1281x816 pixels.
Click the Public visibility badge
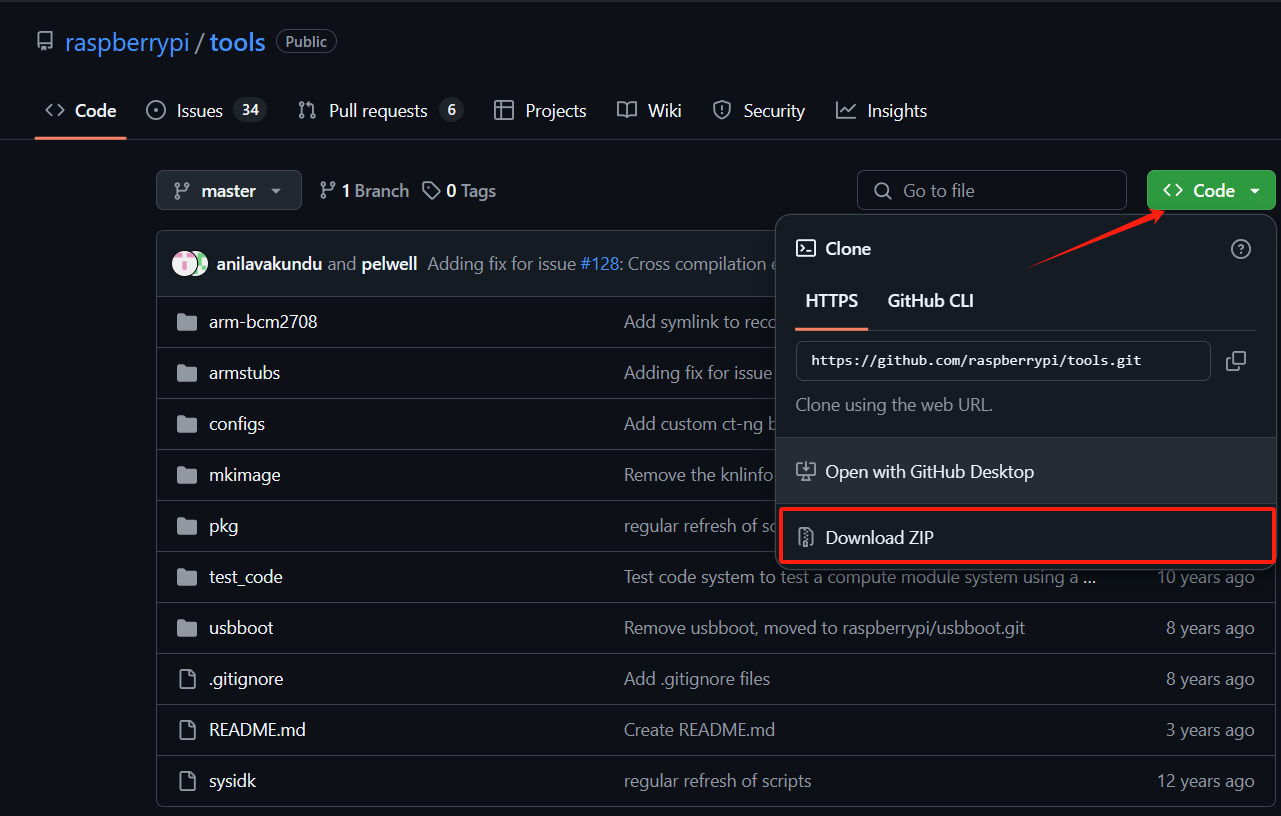pos(306,41)
